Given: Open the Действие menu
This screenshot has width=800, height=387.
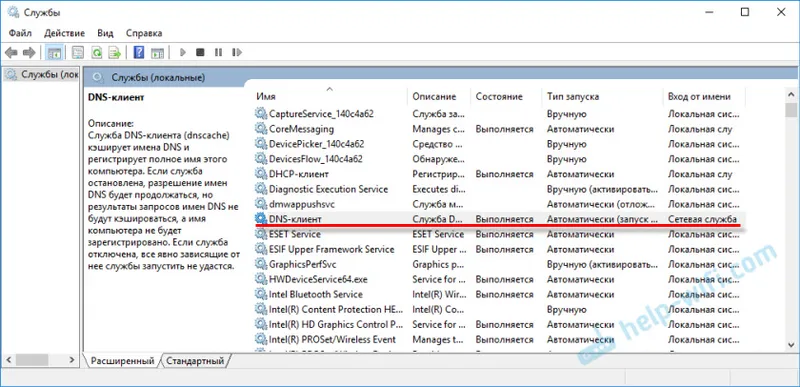Looking at the screenshot, I should (x=64, y=33).
